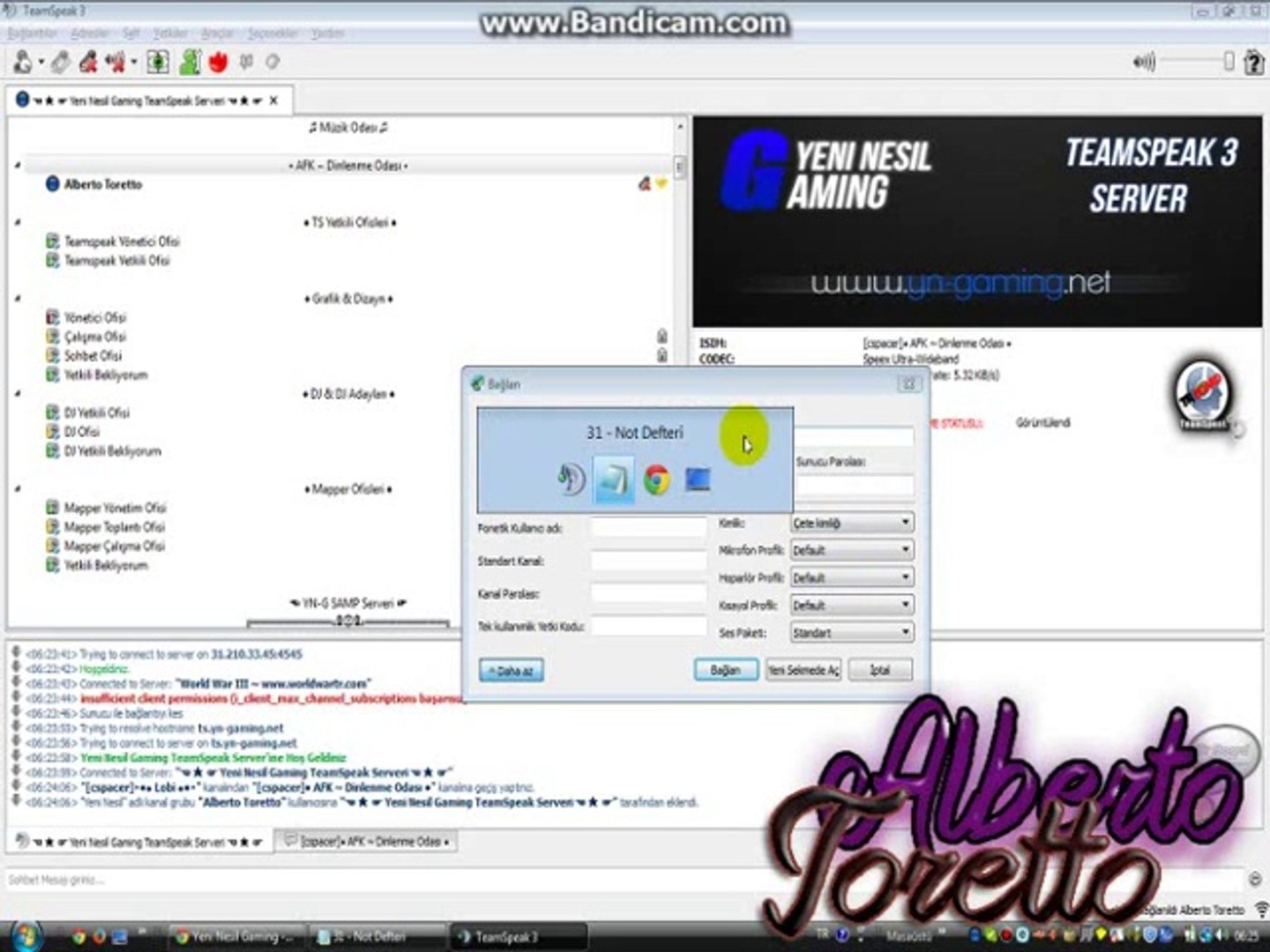Open the away status dropdown arrow
The height and width of the screenshot is (952, 1270).
[x=41, y=63]
